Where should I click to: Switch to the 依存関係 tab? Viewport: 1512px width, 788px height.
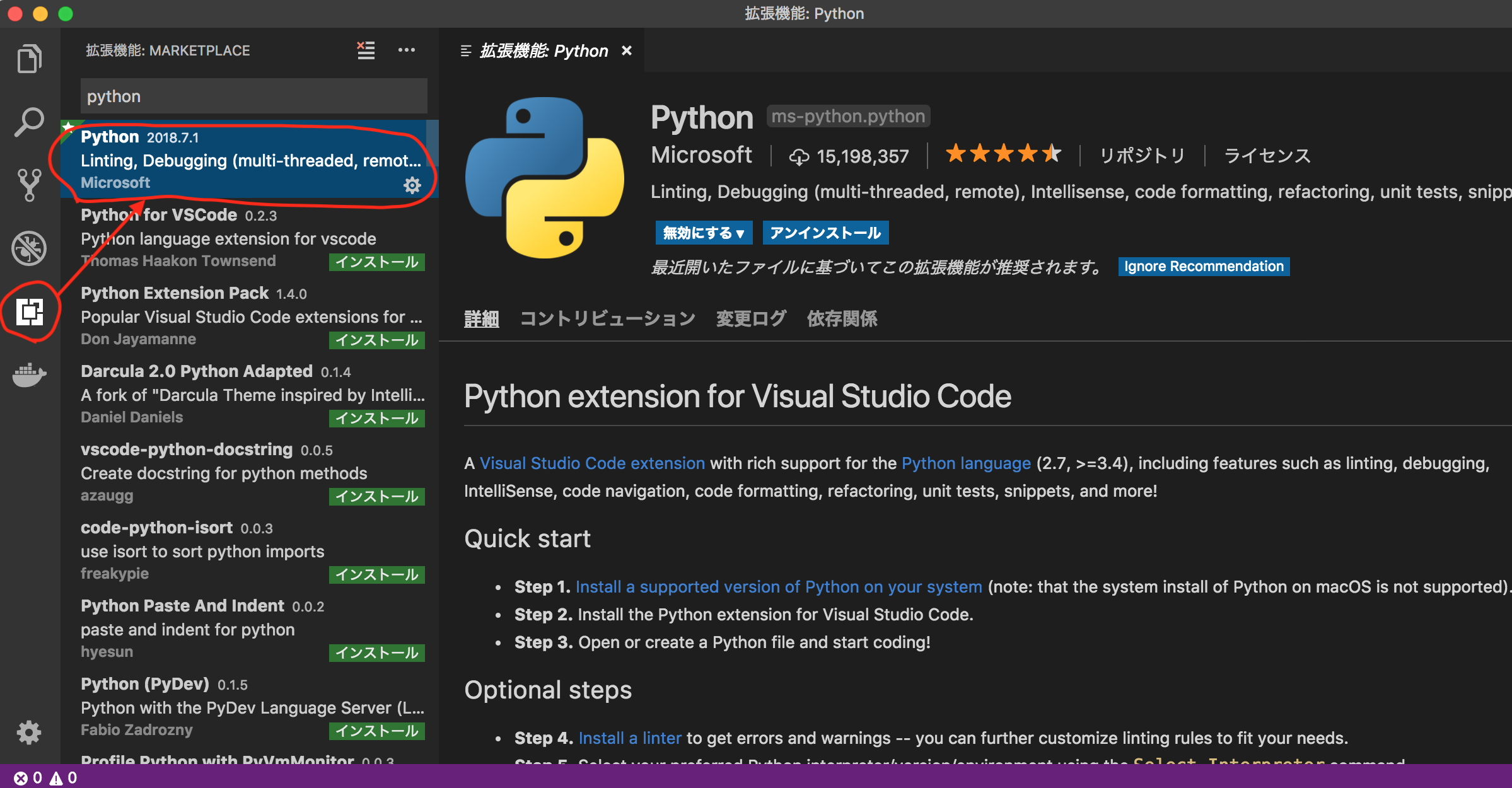click(842, 318)
